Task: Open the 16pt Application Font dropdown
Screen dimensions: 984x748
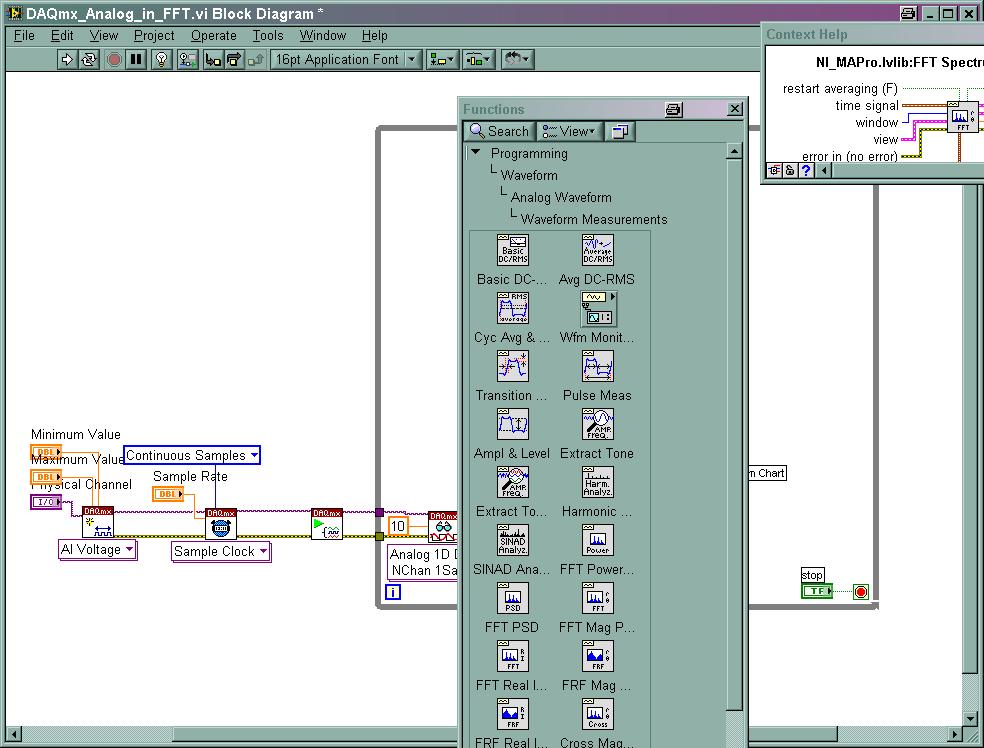Action: coord(345,60)
